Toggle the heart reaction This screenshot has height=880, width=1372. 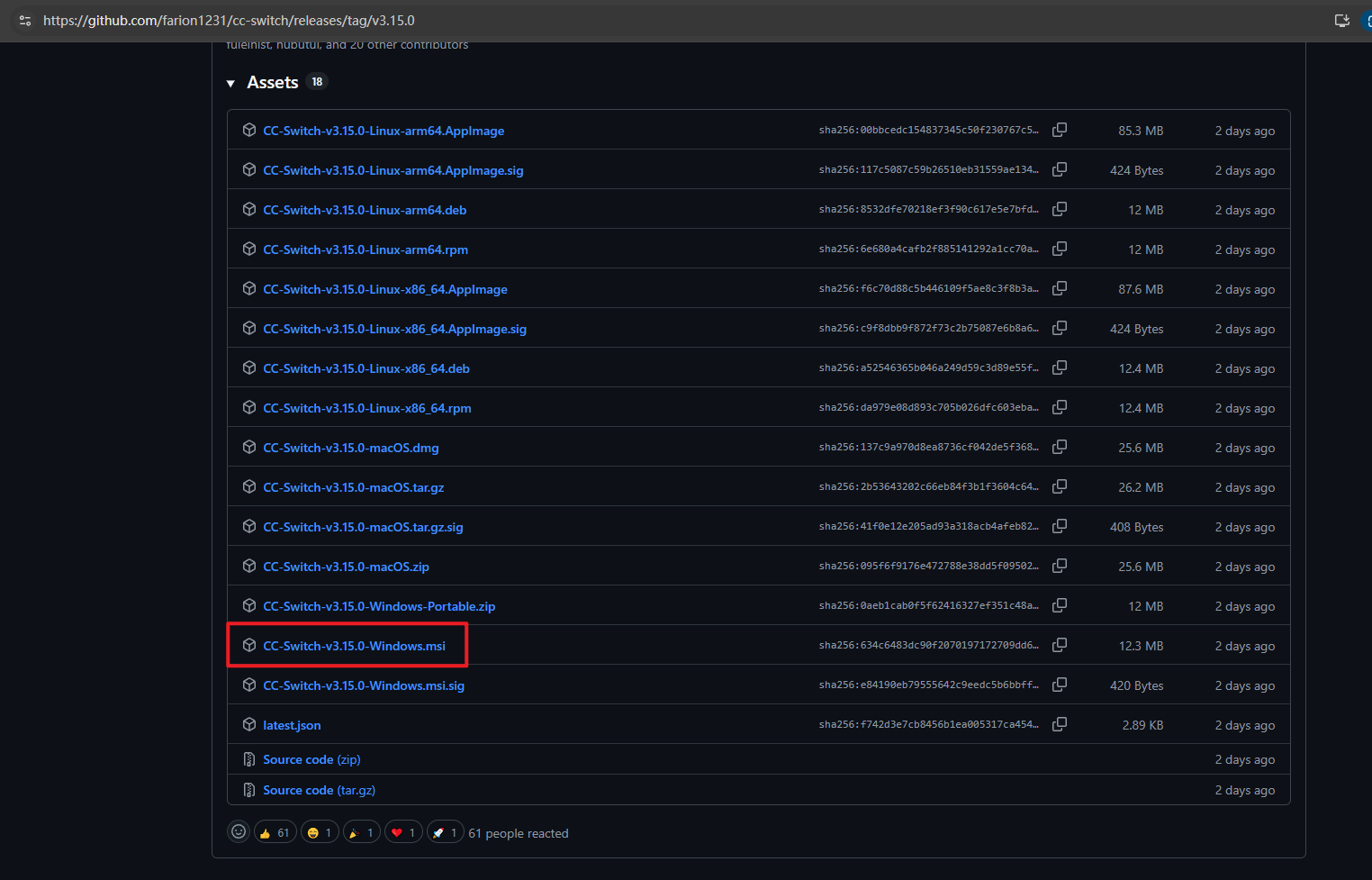(403, 833)
